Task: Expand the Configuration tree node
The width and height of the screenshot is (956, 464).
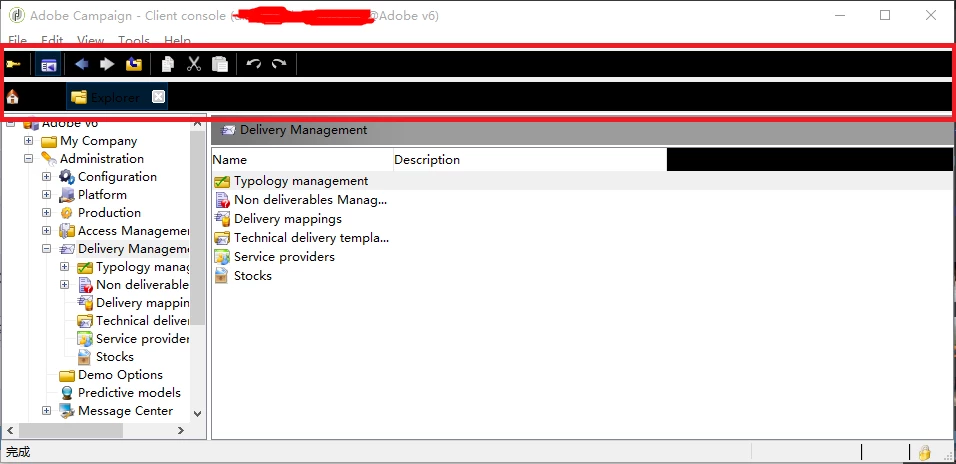Action: tap(46, 177)
